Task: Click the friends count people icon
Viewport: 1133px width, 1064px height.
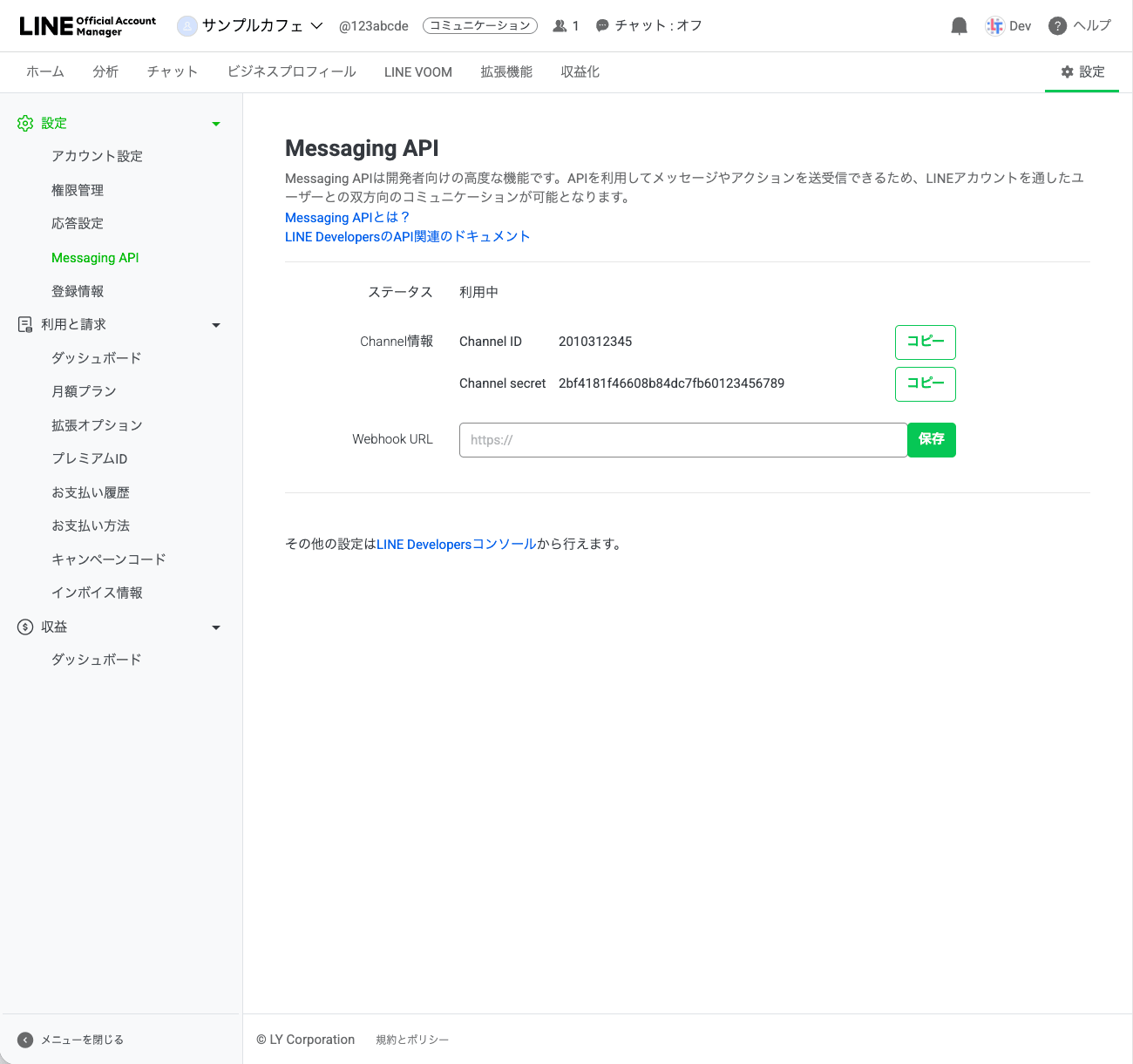Action: click(x=560, y=26)
